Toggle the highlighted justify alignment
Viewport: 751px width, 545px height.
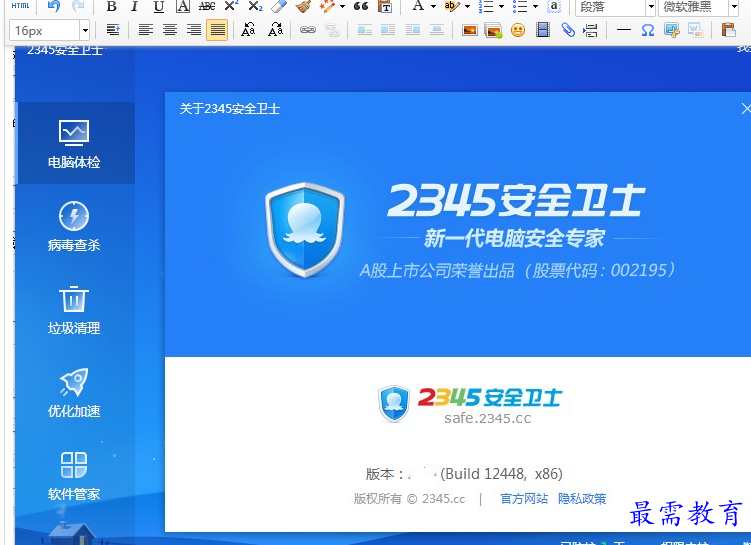click(x=217, y=30)
